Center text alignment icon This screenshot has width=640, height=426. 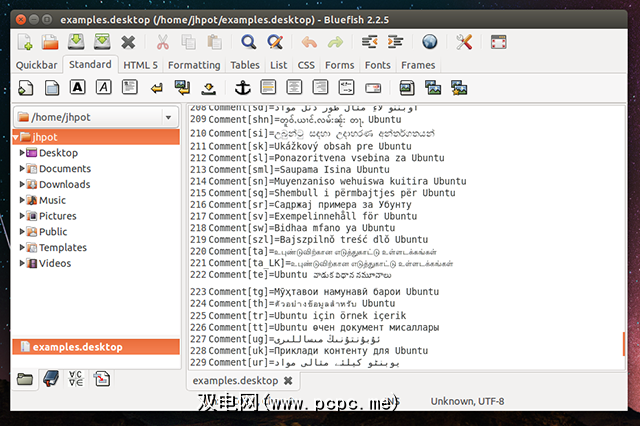(x=294, y=87)
